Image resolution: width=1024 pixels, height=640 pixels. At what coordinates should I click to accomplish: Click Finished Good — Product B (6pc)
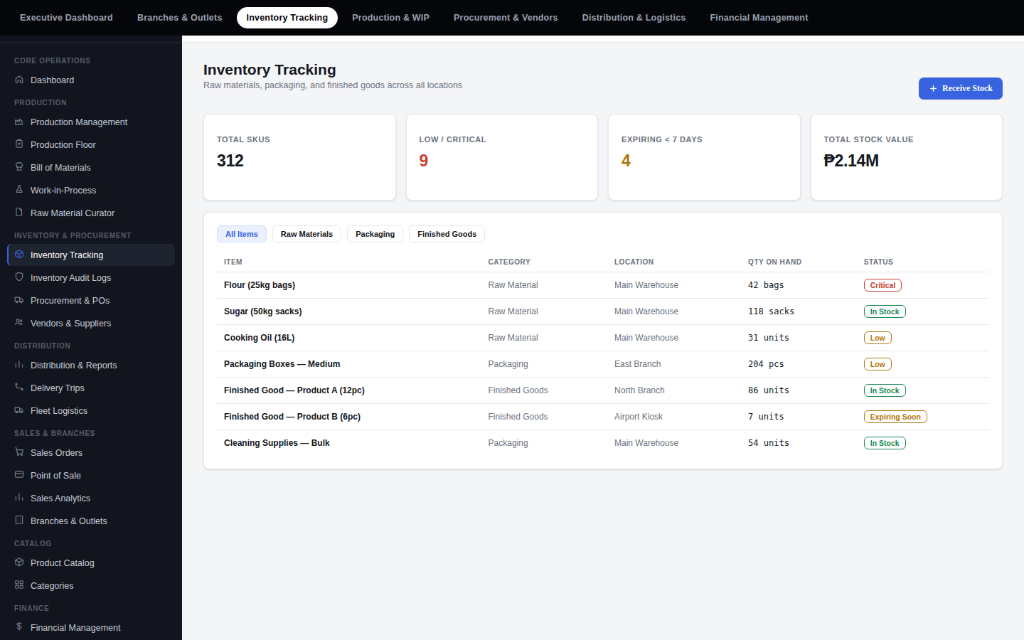click(292, 416)
